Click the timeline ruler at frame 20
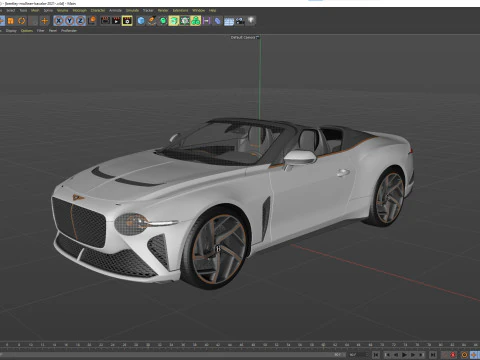This screenshot has width=480, height=360. coord(89,345)
